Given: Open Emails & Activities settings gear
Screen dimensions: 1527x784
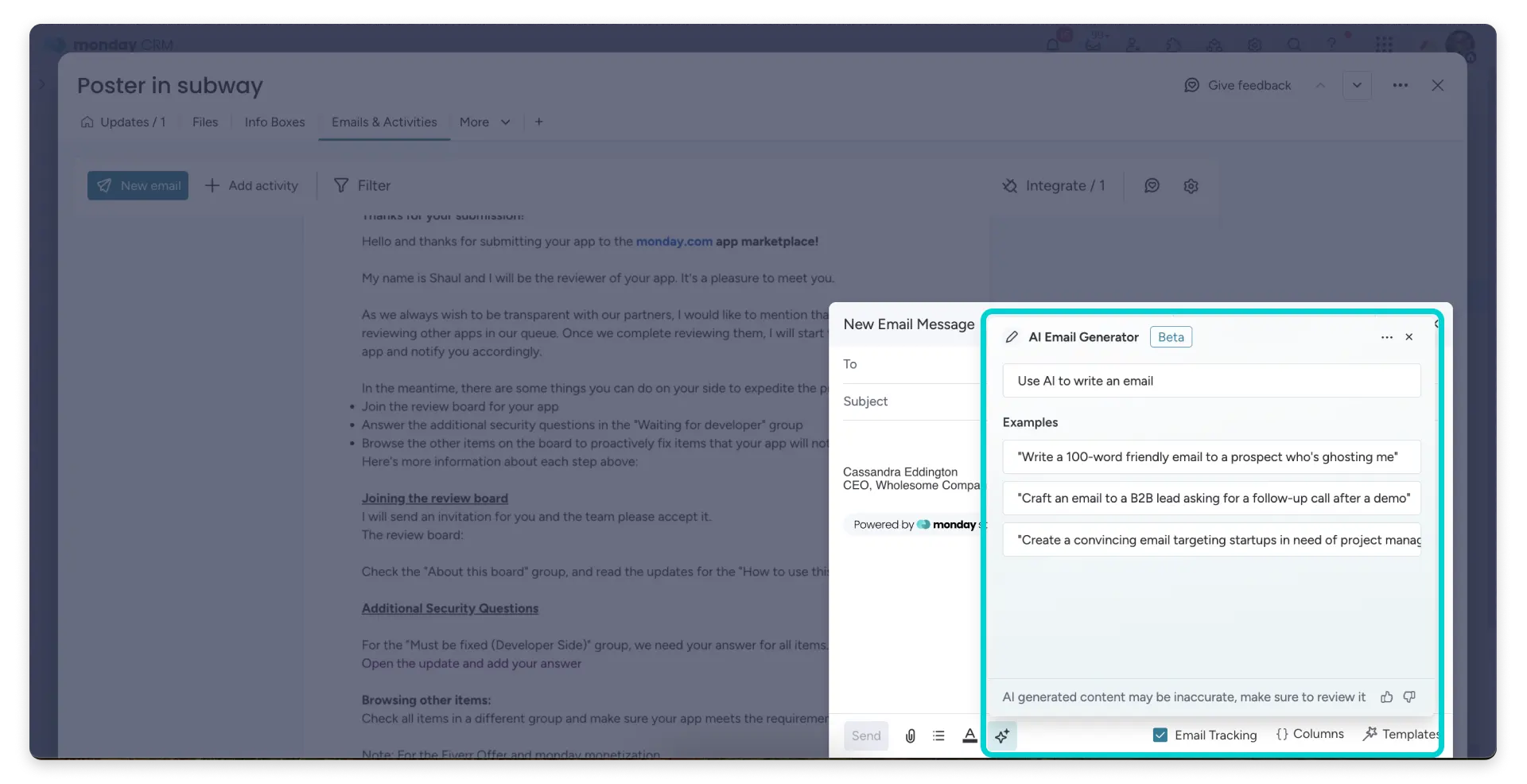Looking at the screenshot, I should click(1191, 186).
